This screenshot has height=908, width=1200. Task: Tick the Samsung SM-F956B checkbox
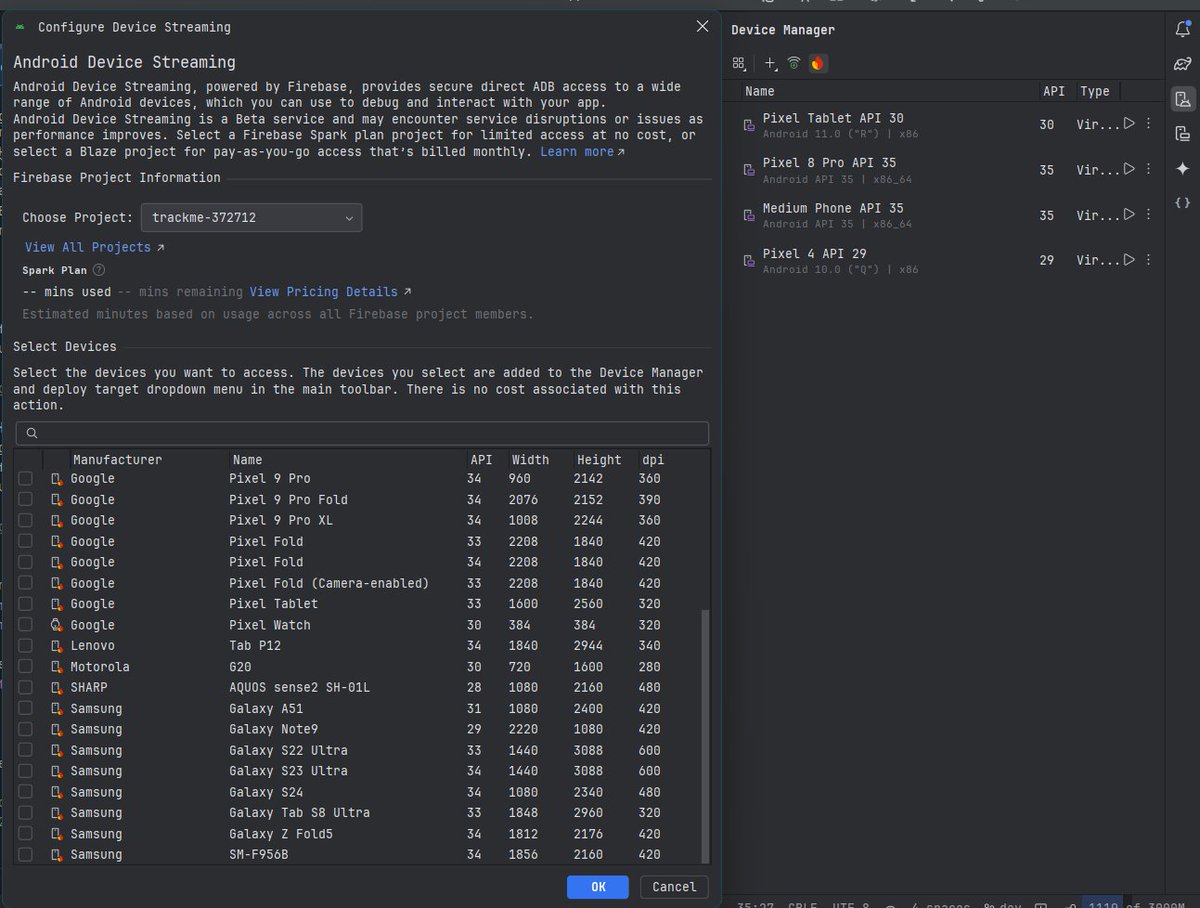pyautogui.click(x=25, y=855)
